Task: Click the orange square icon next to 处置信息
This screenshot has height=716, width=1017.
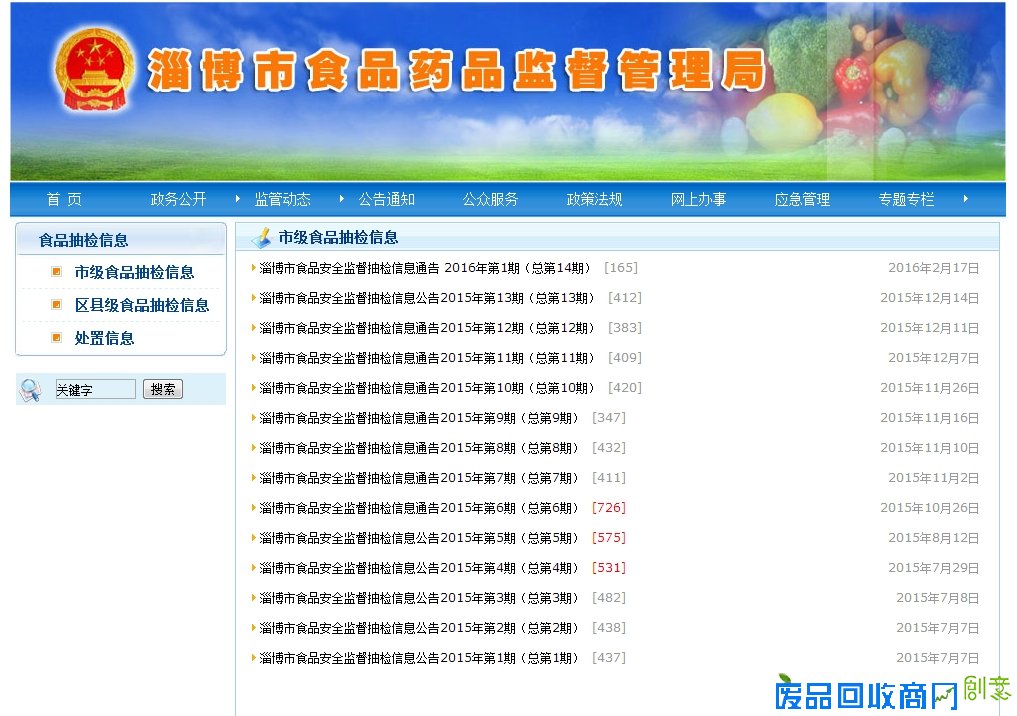Action: 57,338
